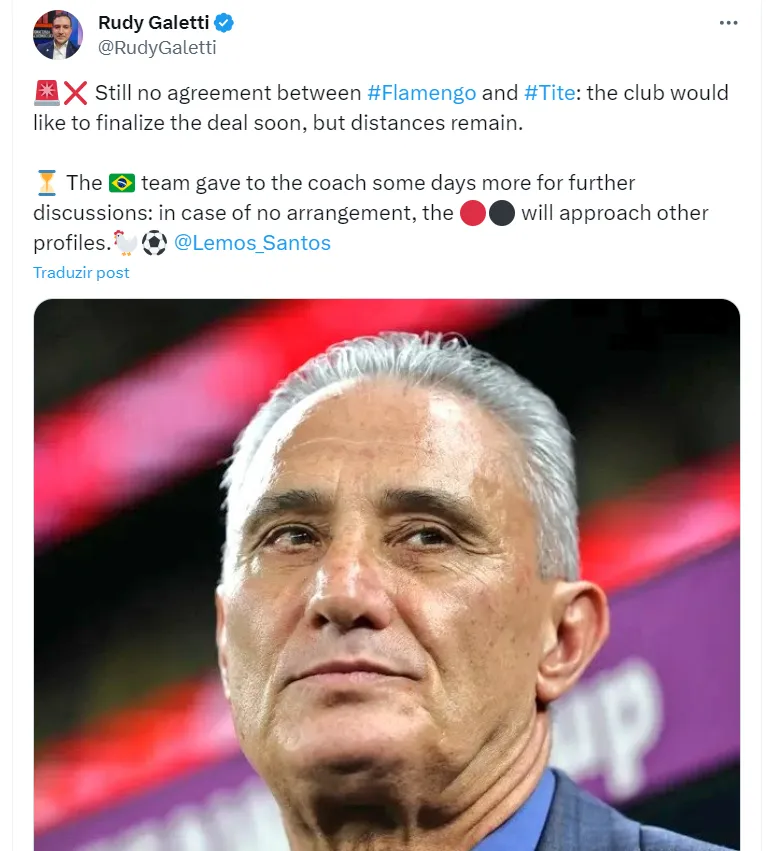The image size is (766, 851).
Task: Click the blue verified badge
Action: click(x=226, y=23)
